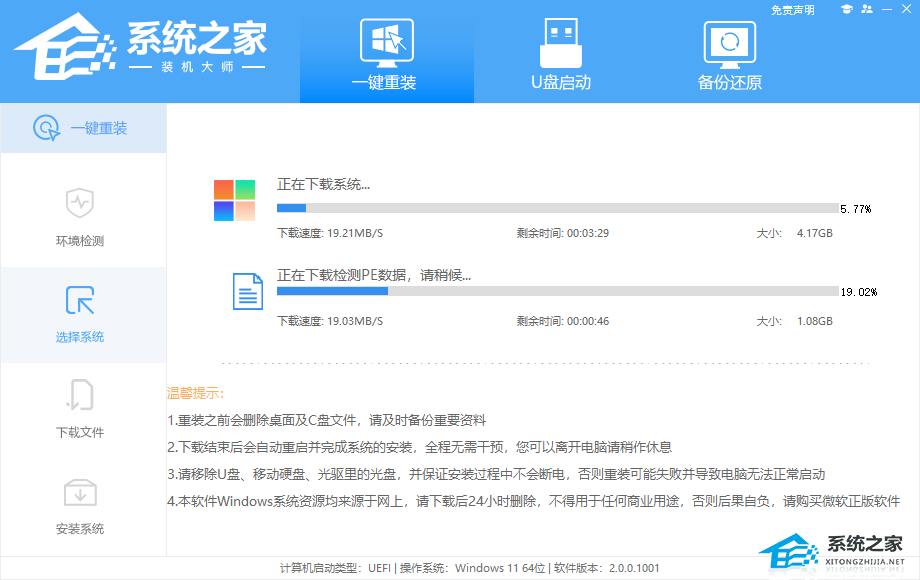Viewport: 920px width, 580px height.
Task: Click the 系统之家 logo at top left
Action: pos(140,48)
